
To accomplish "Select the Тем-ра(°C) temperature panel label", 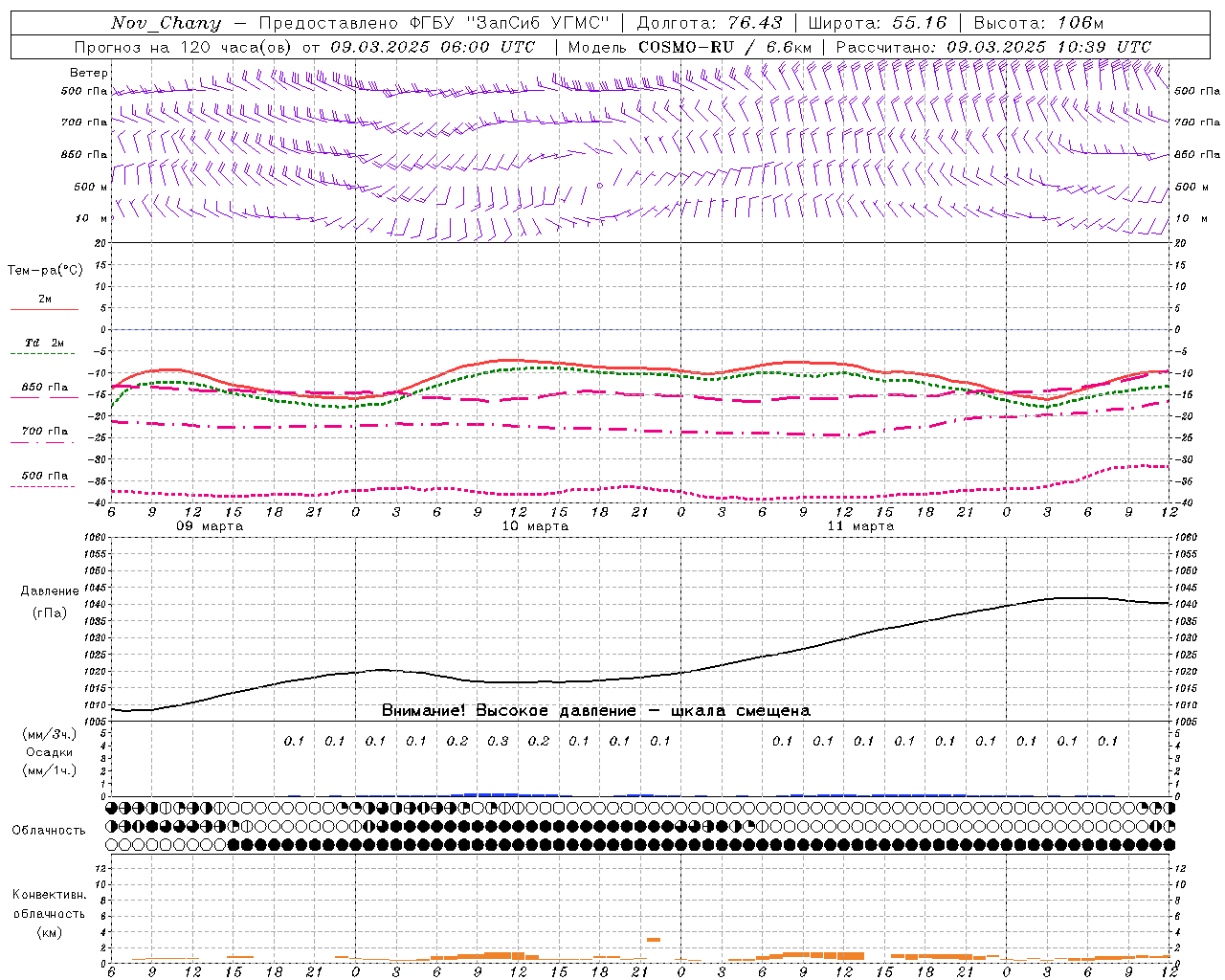I will click(x=45, y=271).
